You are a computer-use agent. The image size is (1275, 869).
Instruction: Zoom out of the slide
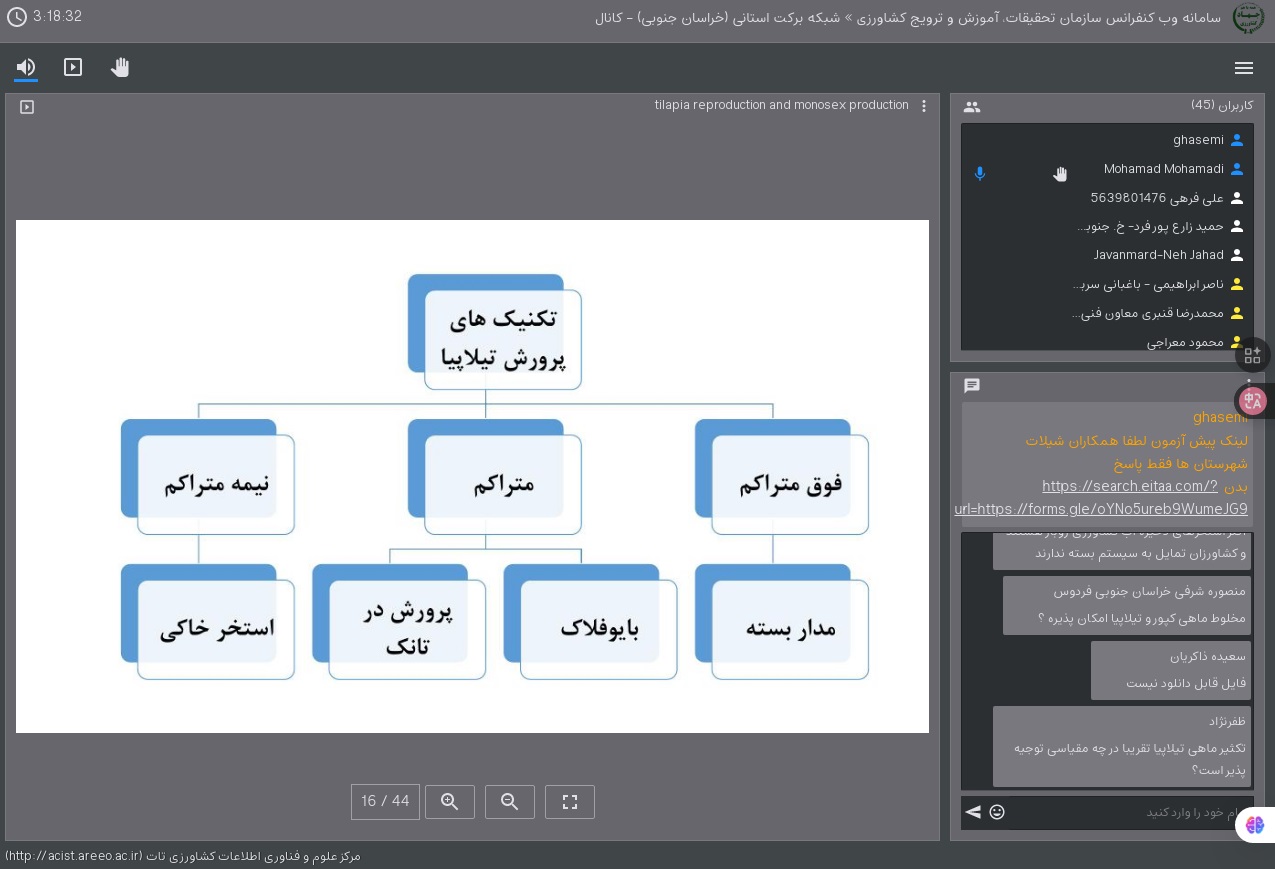click(x=510, y=802)
